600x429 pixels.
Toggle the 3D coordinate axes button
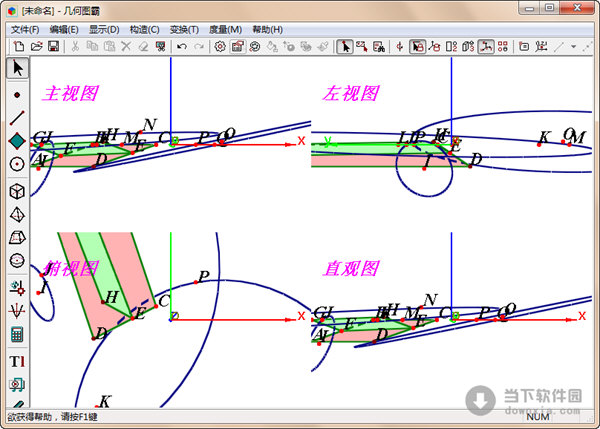coord(486,47)
